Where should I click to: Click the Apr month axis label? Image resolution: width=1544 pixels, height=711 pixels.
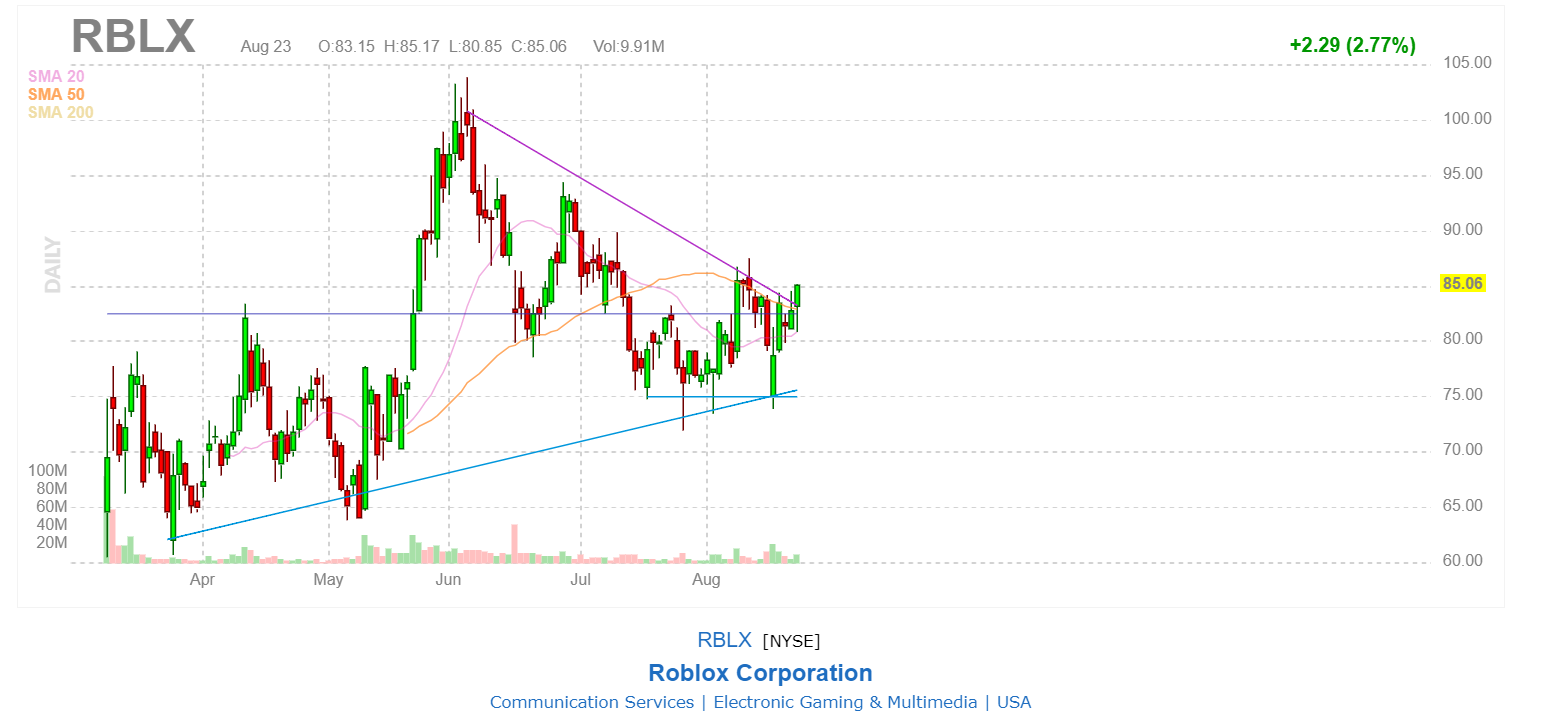click(202, 580)
